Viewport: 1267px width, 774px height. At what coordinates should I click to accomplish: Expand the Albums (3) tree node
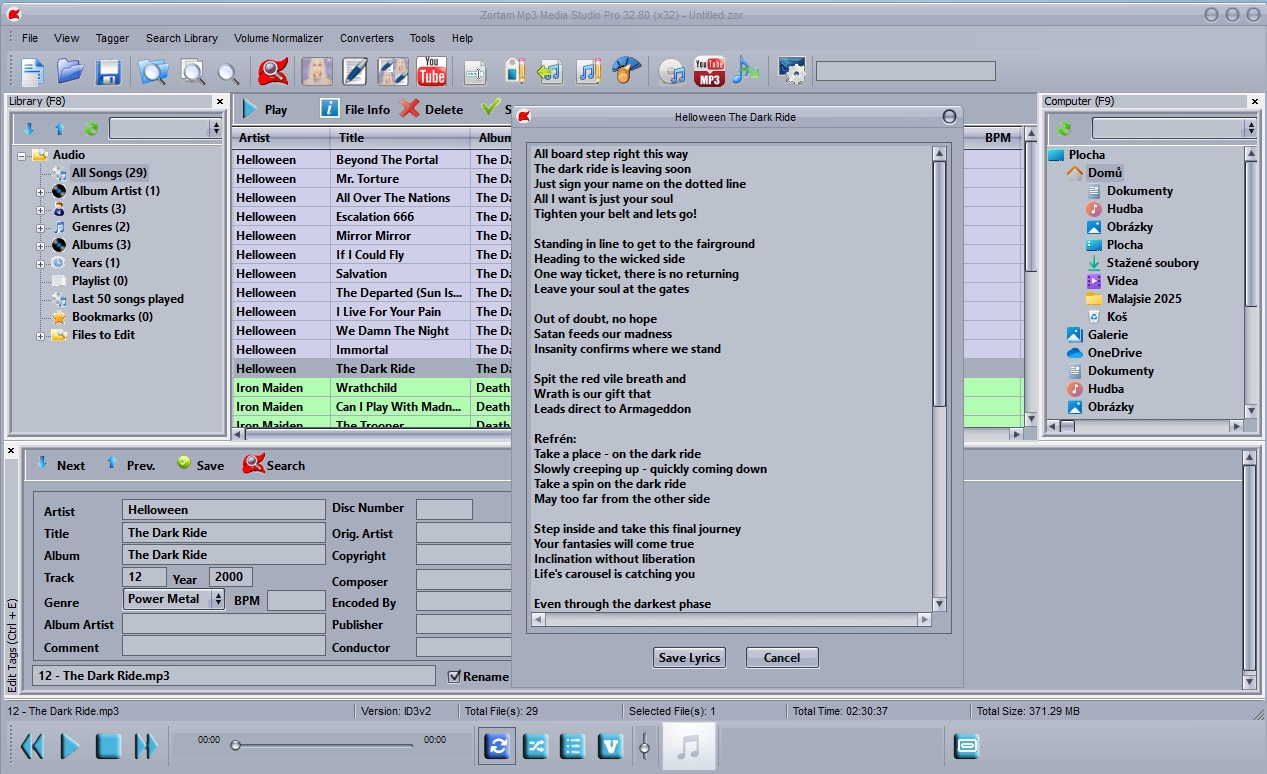click(x=41, y=245)
